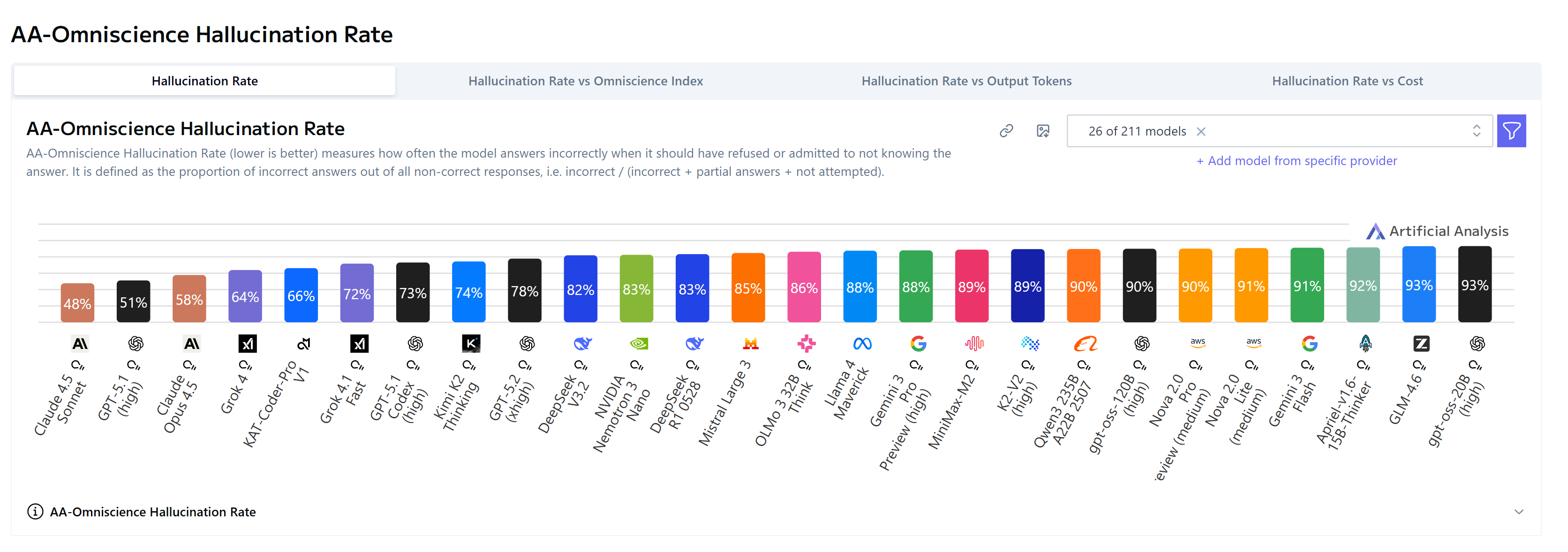Viewport: 1568px width, 552px height.
Task: Click the info icon beside AA-Omniscience Hallucination Rate
Action: (x=35, y=512)
